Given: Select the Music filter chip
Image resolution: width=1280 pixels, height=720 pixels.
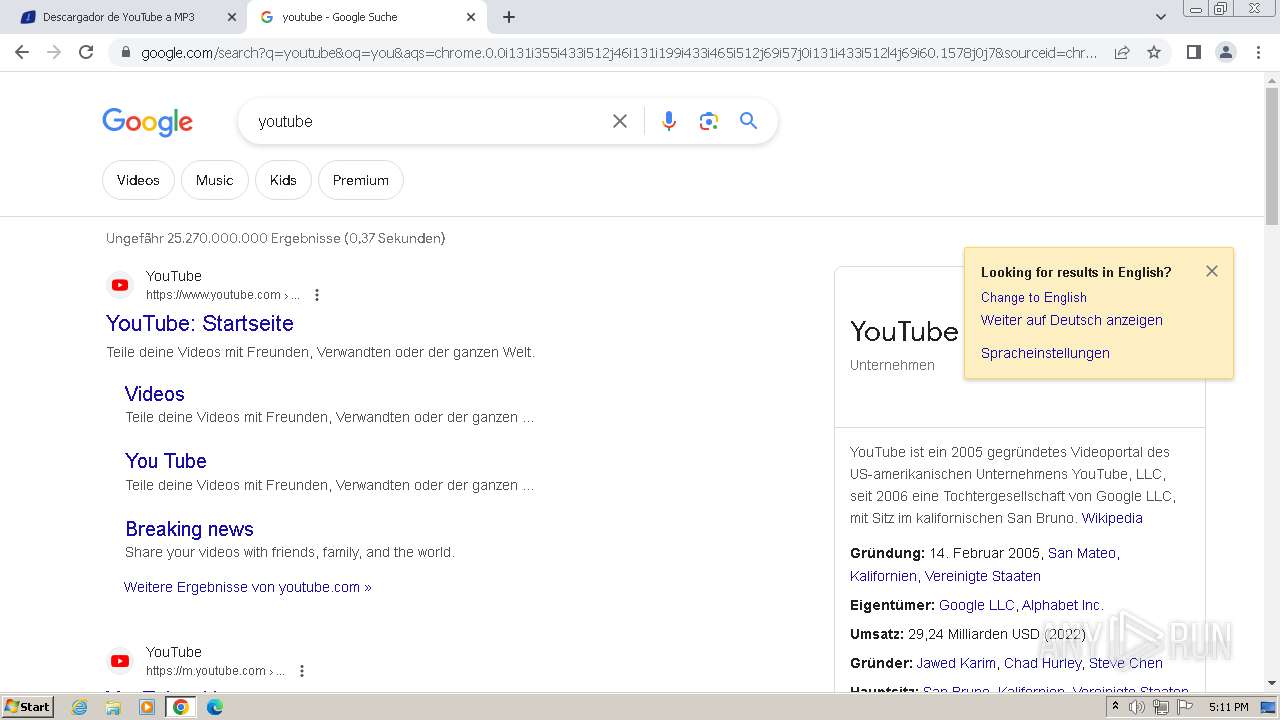Looking at the screenshot, I should point(214,180).
